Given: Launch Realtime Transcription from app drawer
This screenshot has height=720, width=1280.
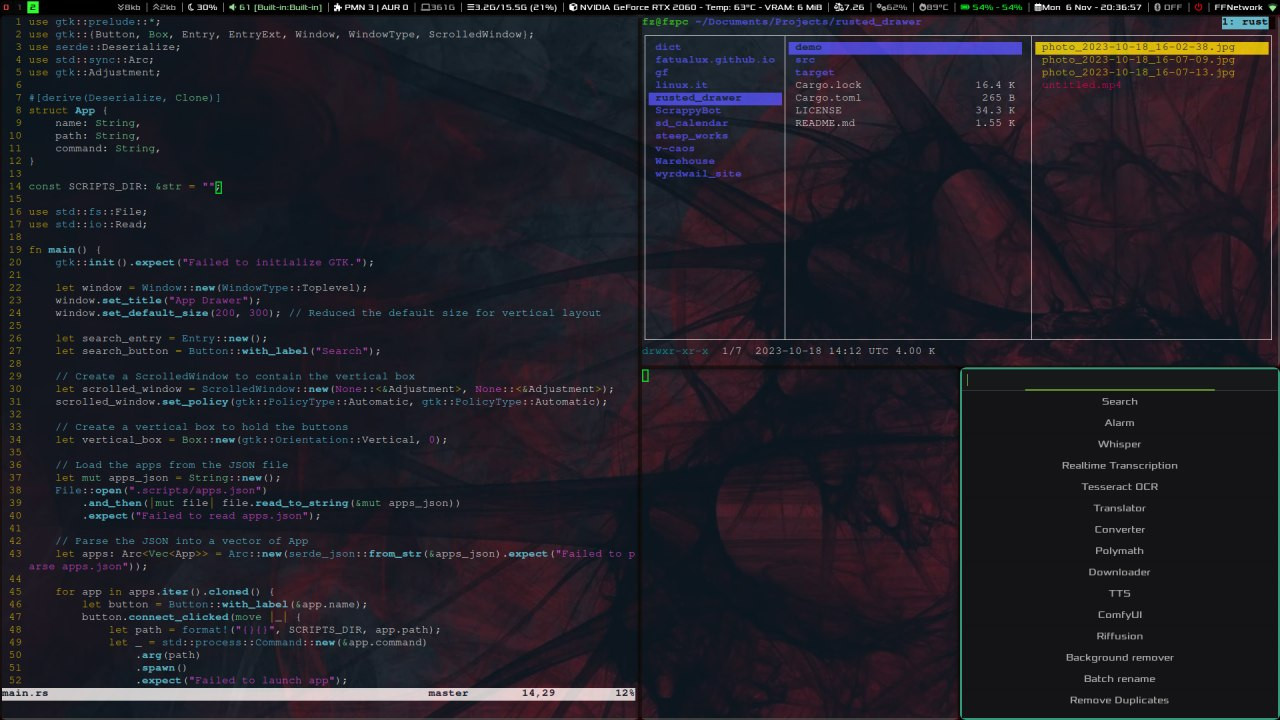Looking at the screenshot, I should pos(1119,465).
